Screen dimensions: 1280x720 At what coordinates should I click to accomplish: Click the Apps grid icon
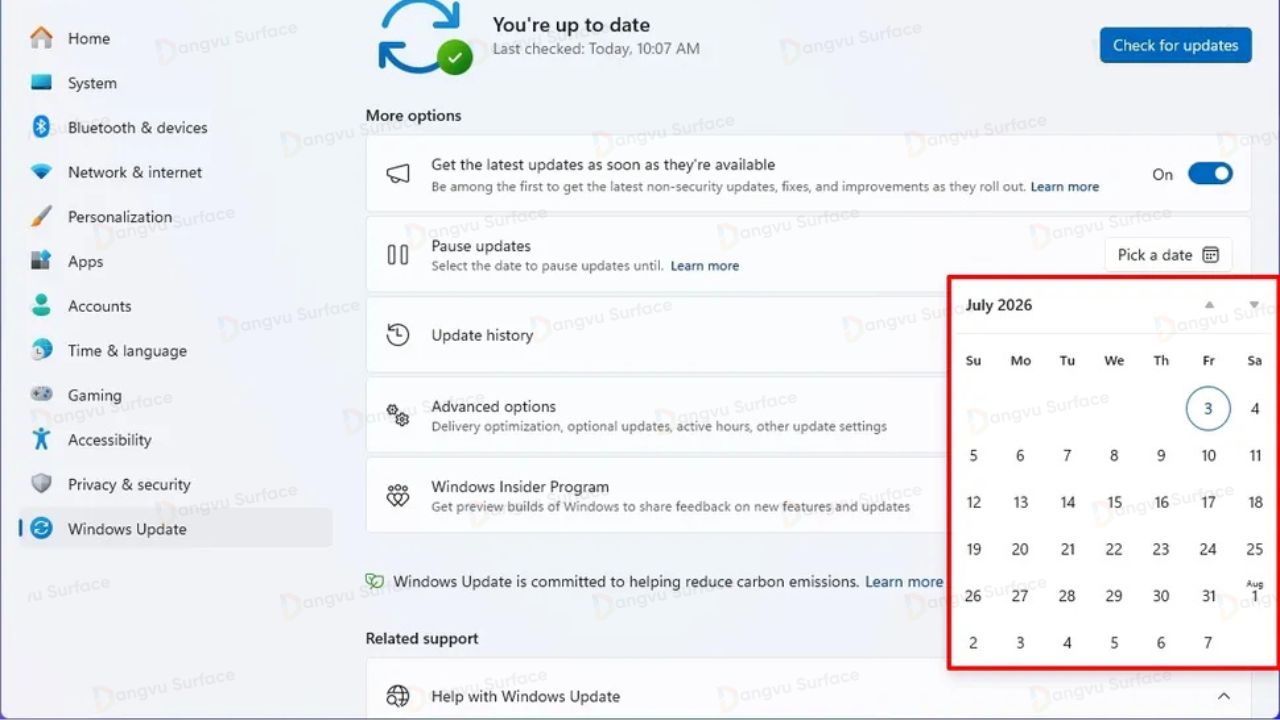[x=41, y=261]
